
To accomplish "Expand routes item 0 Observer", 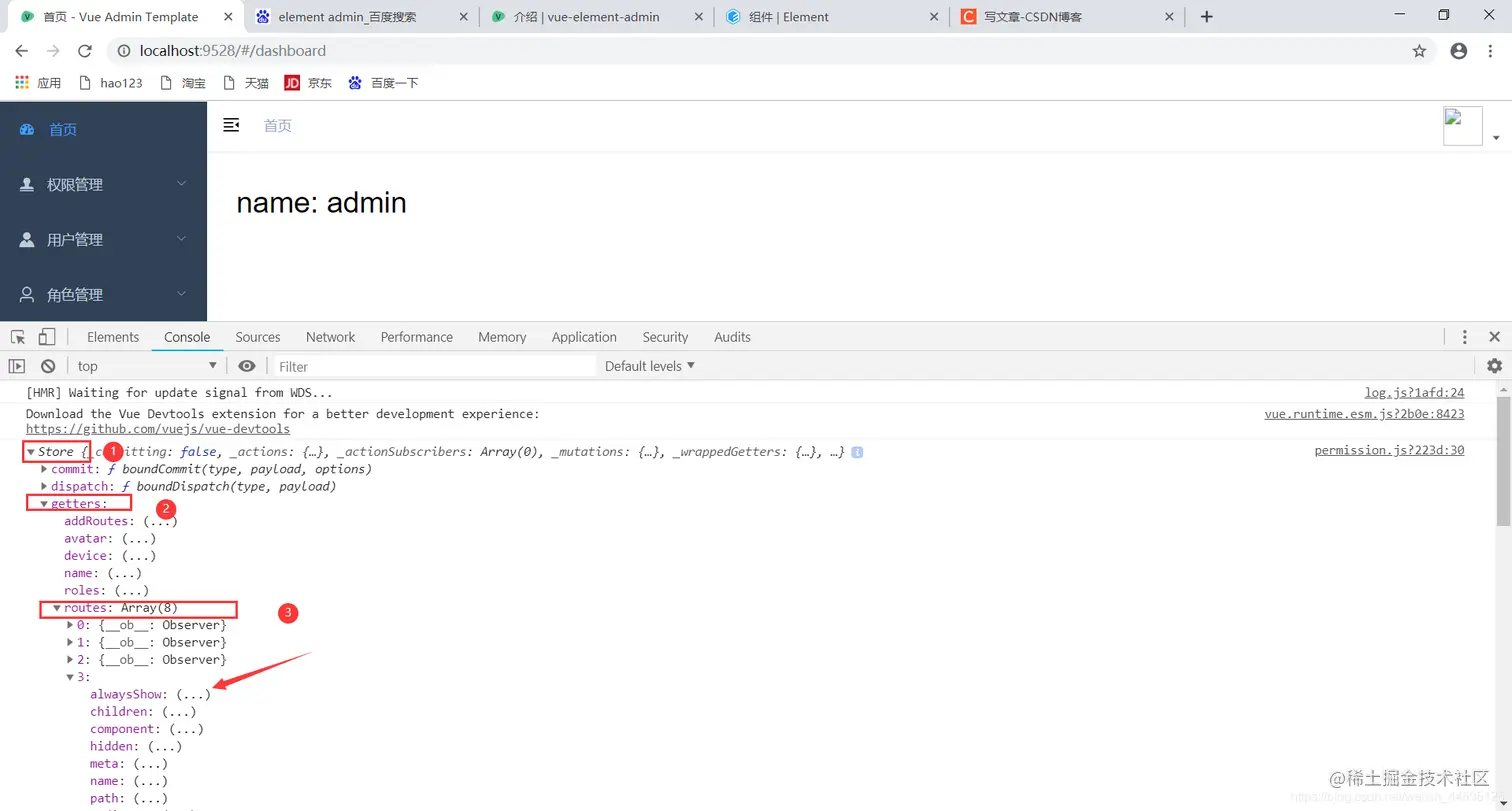I will 70,625.
